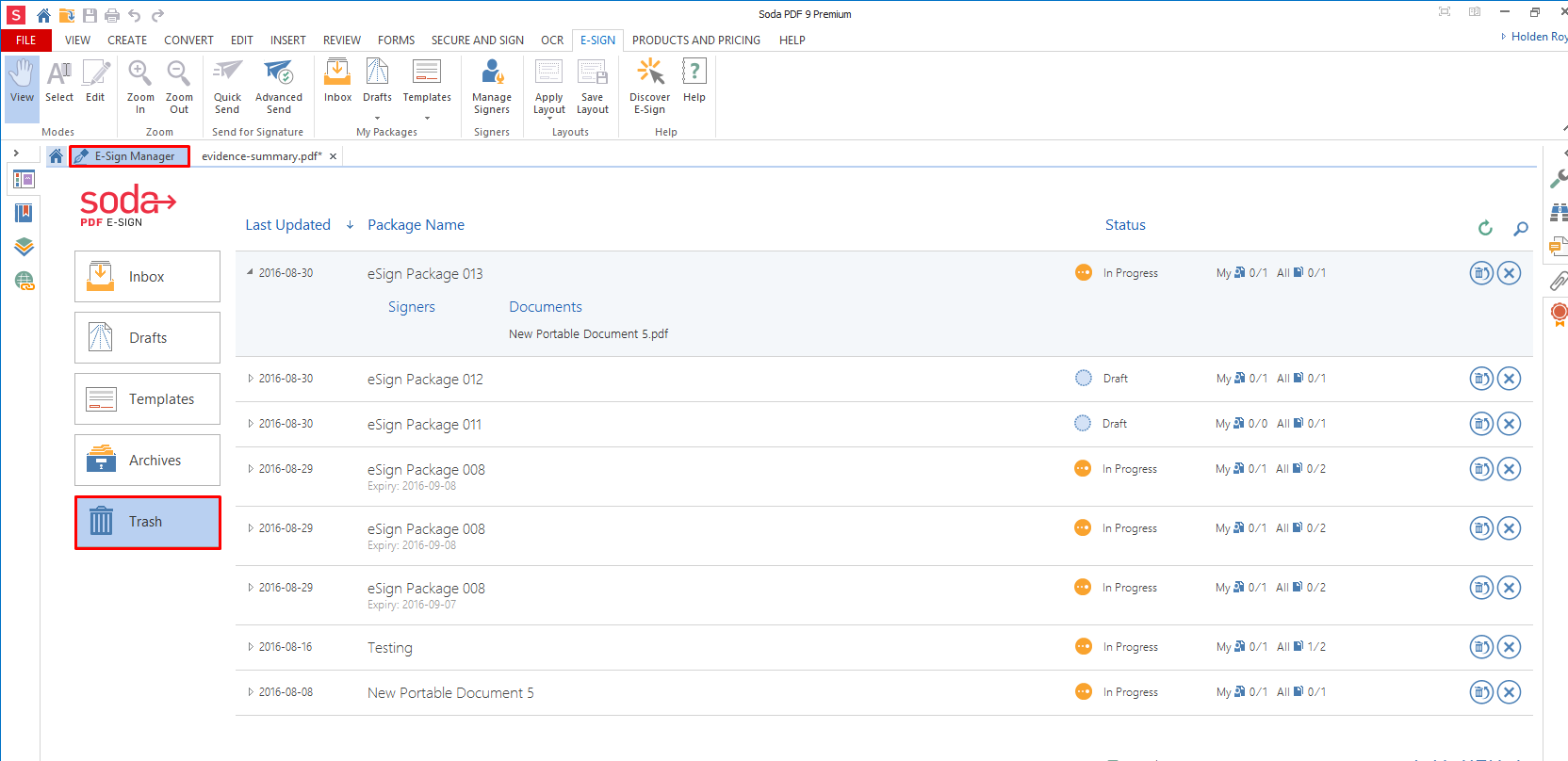This screenshot has height=761, width=1568.
Task: Start a Quick Send for signature
Action: [227, 87]
